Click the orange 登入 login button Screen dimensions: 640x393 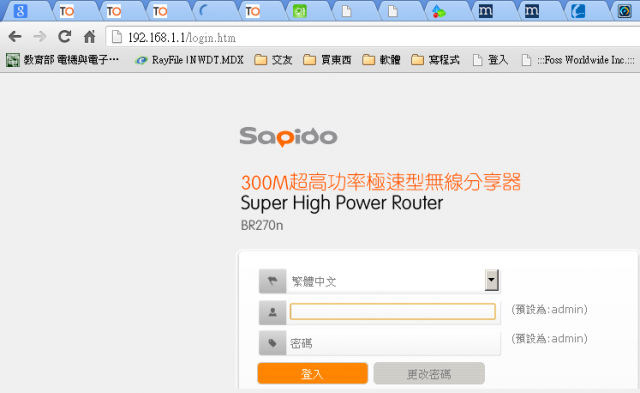313,373
